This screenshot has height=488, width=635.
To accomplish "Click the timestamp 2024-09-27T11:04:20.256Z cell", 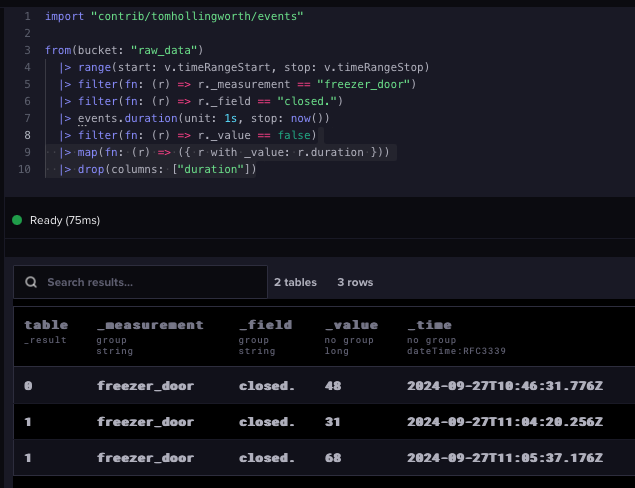I will [x=505, y=422].
